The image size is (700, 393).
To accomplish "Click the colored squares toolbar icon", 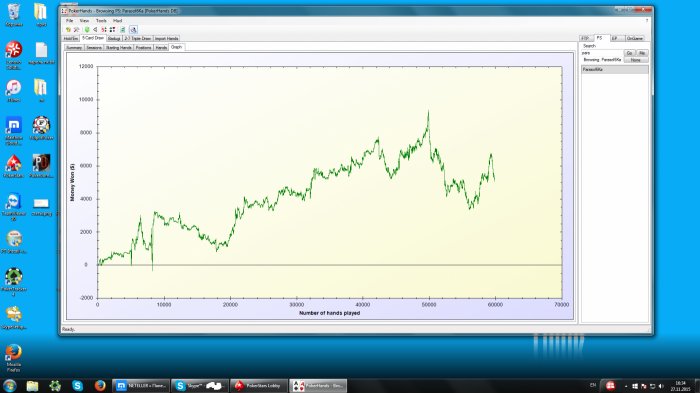I will click(112, 29).
